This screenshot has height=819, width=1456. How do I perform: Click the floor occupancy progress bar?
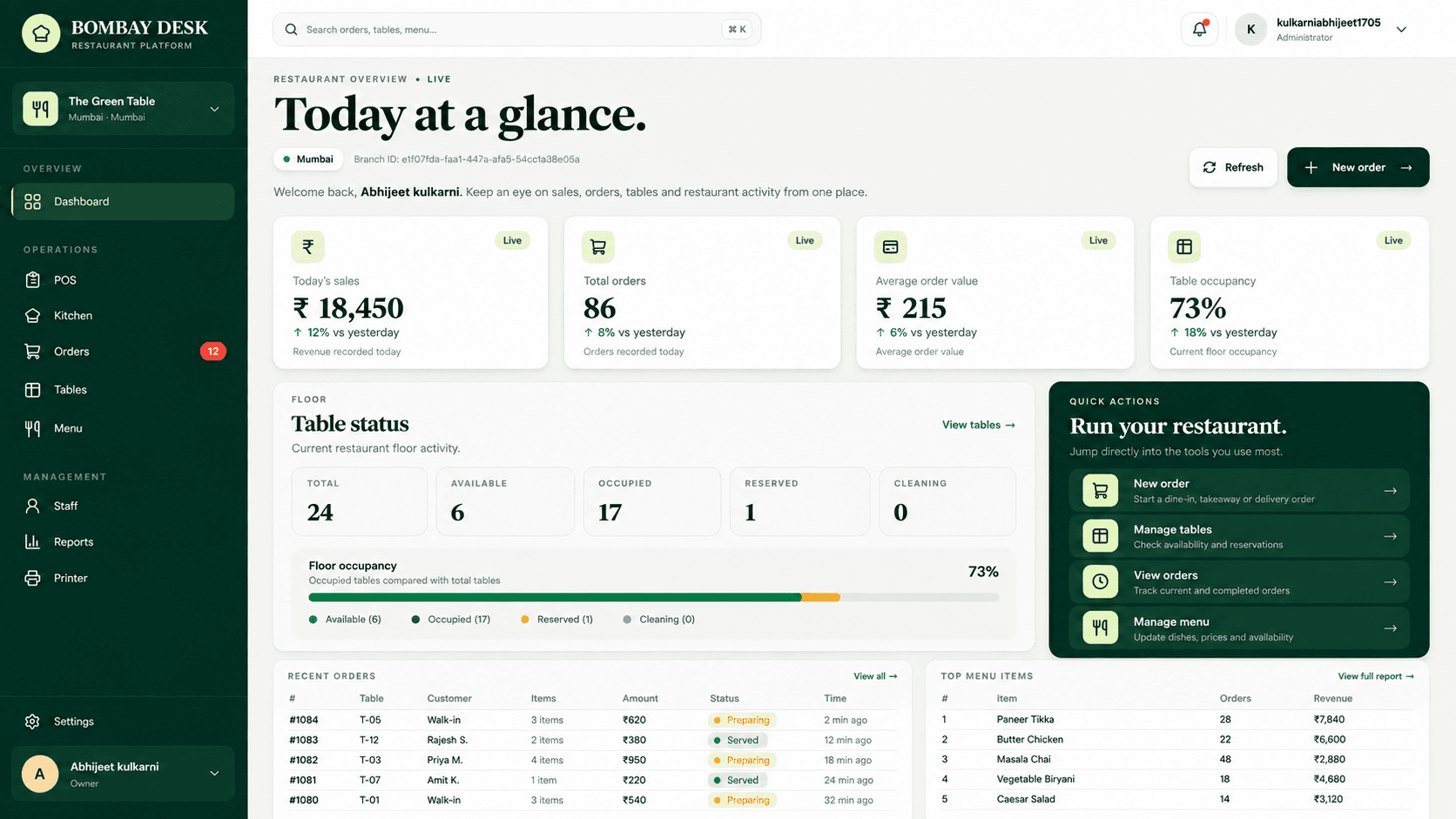653,597
